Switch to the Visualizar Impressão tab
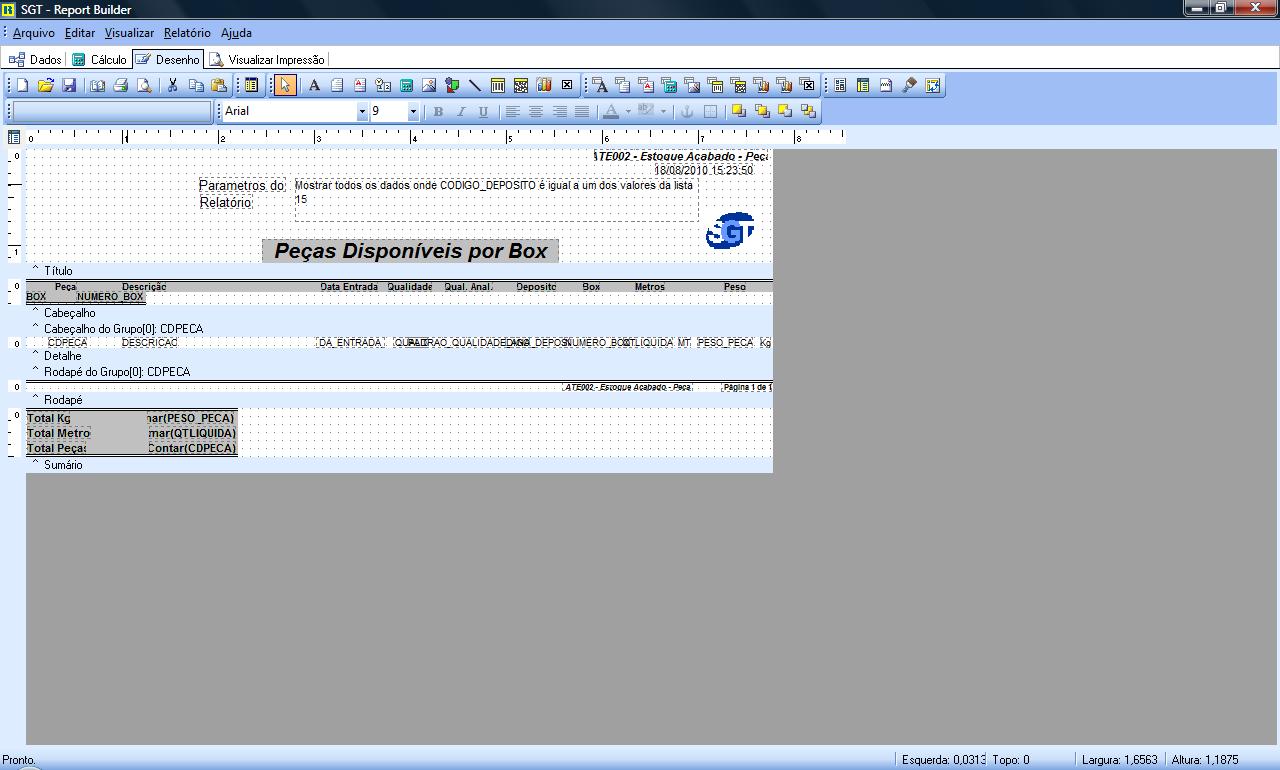 coord(267,60)
